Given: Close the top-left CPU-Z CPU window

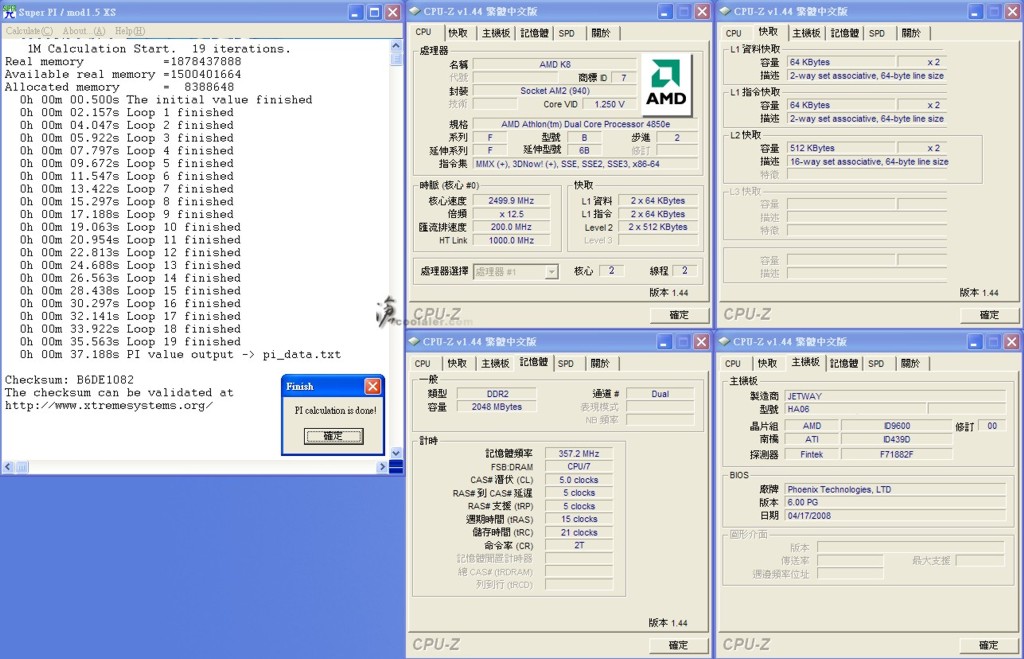Looking at the screenshot, I should point(702,12).
